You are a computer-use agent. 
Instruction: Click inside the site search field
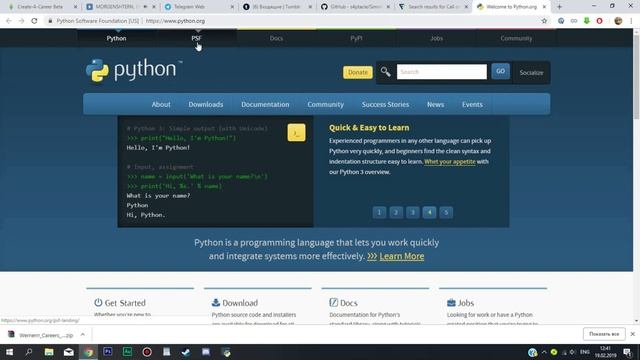(x=442, y=72)
